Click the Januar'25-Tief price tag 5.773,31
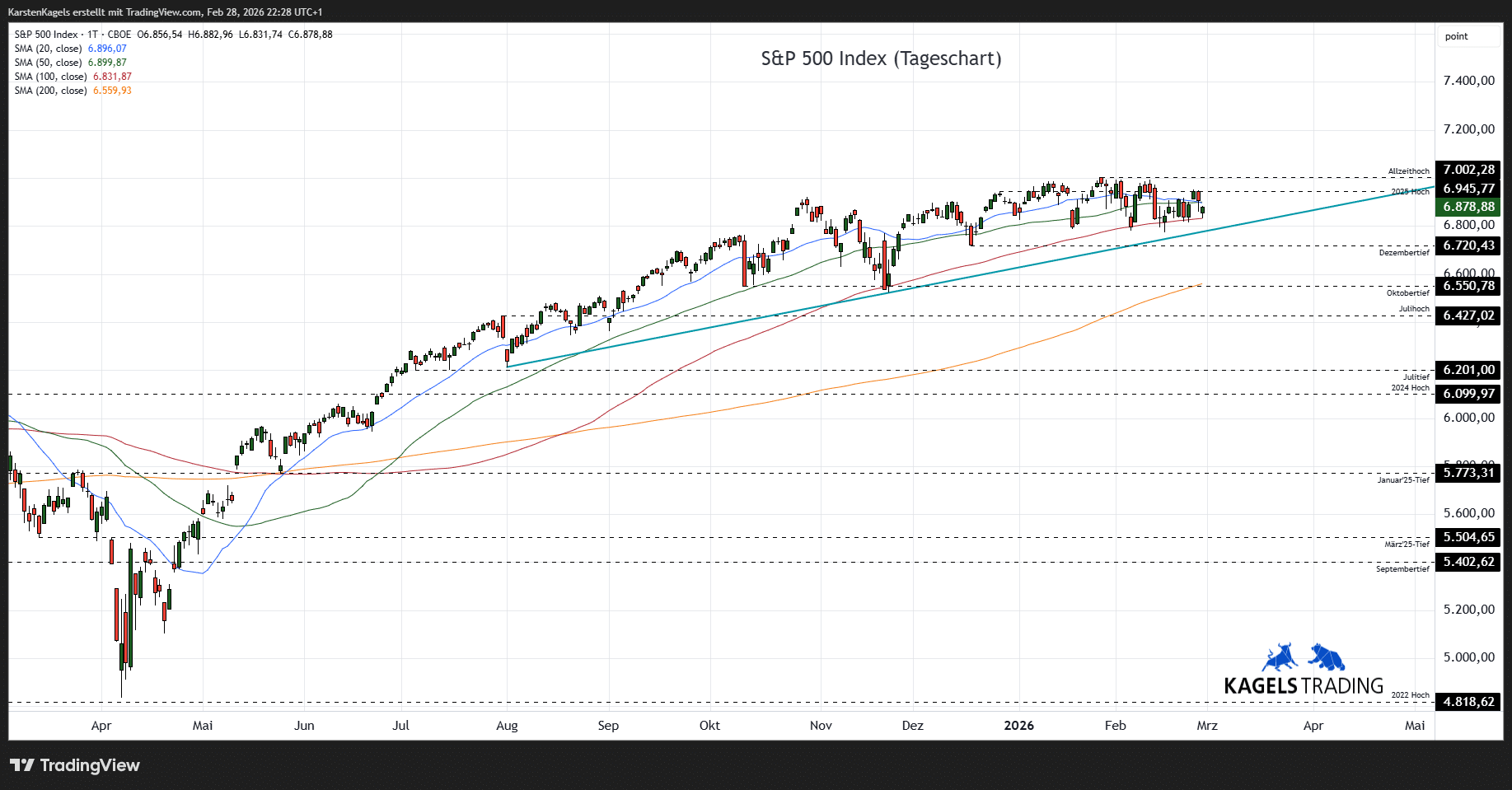 [x=1468, y=473]
